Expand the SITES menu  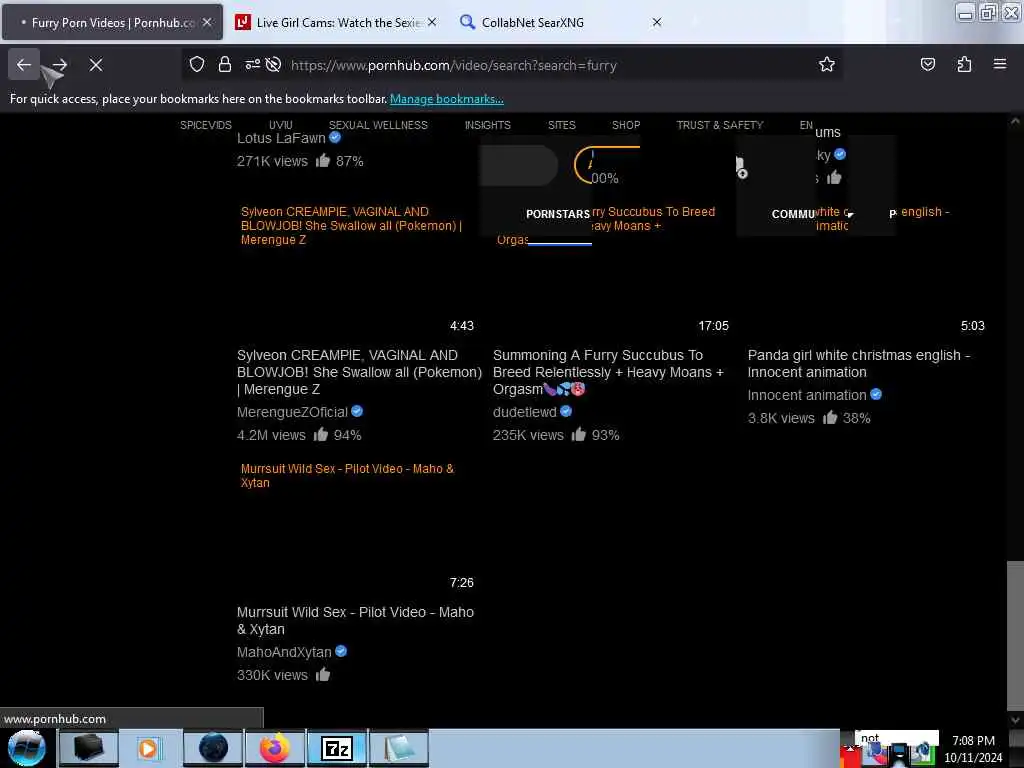pyautogui.click(x=562, y=125)
